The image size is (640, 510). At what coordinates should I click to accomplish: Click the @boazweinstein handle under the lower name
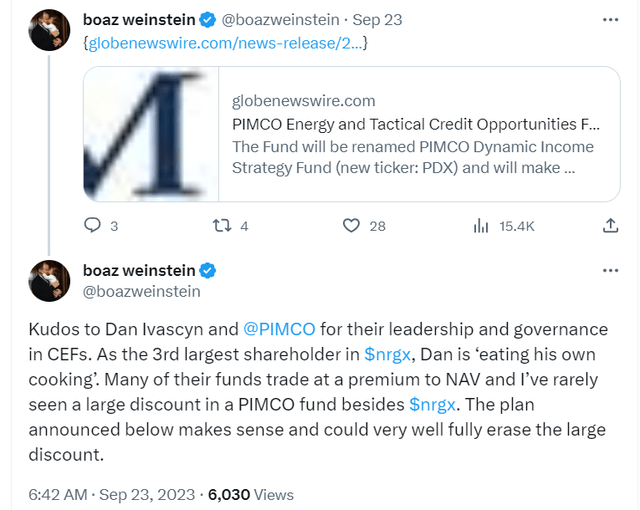click(141, 291)
